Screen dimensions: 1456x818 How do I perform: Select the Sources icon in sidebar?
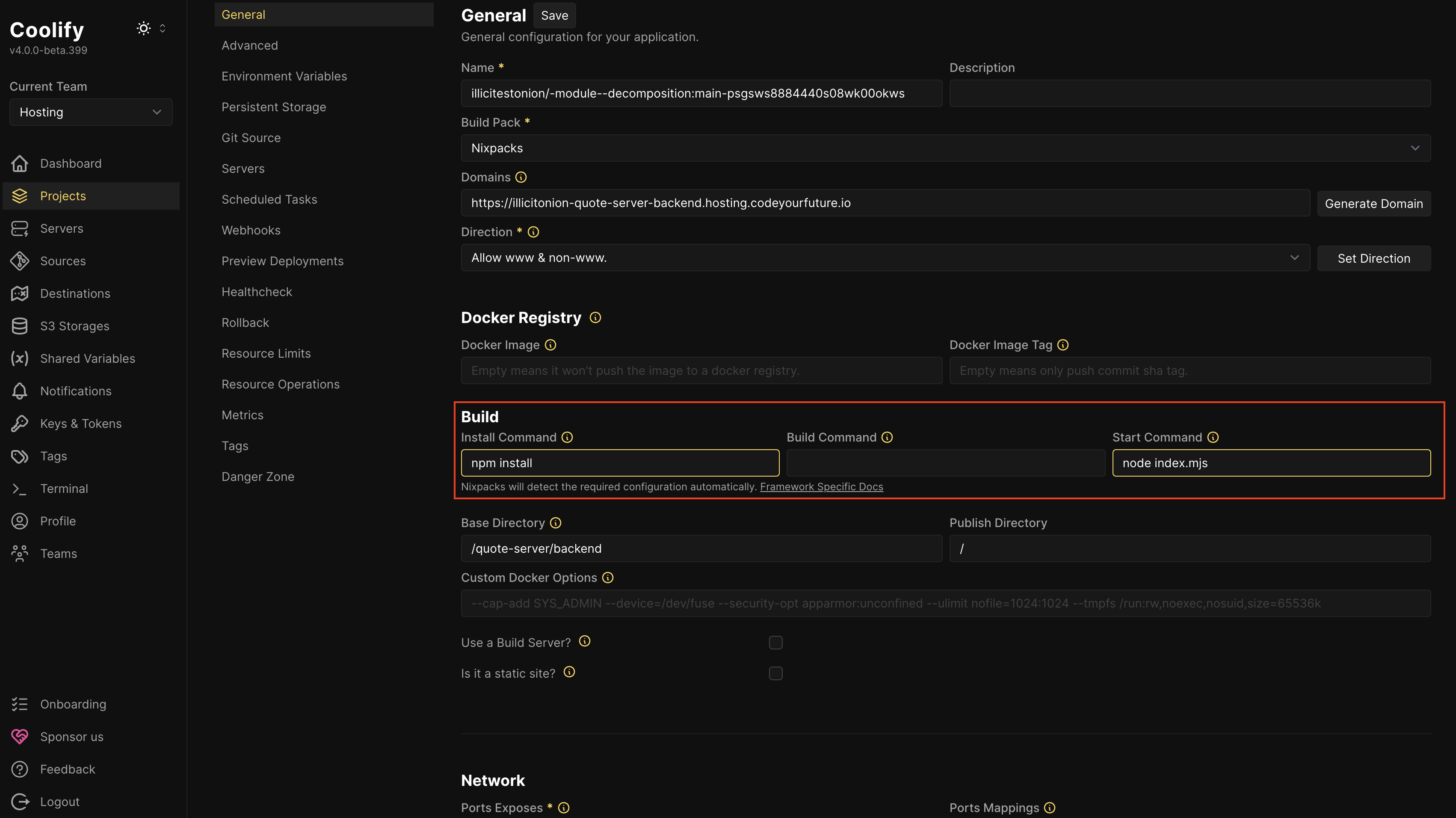point(19,261)
